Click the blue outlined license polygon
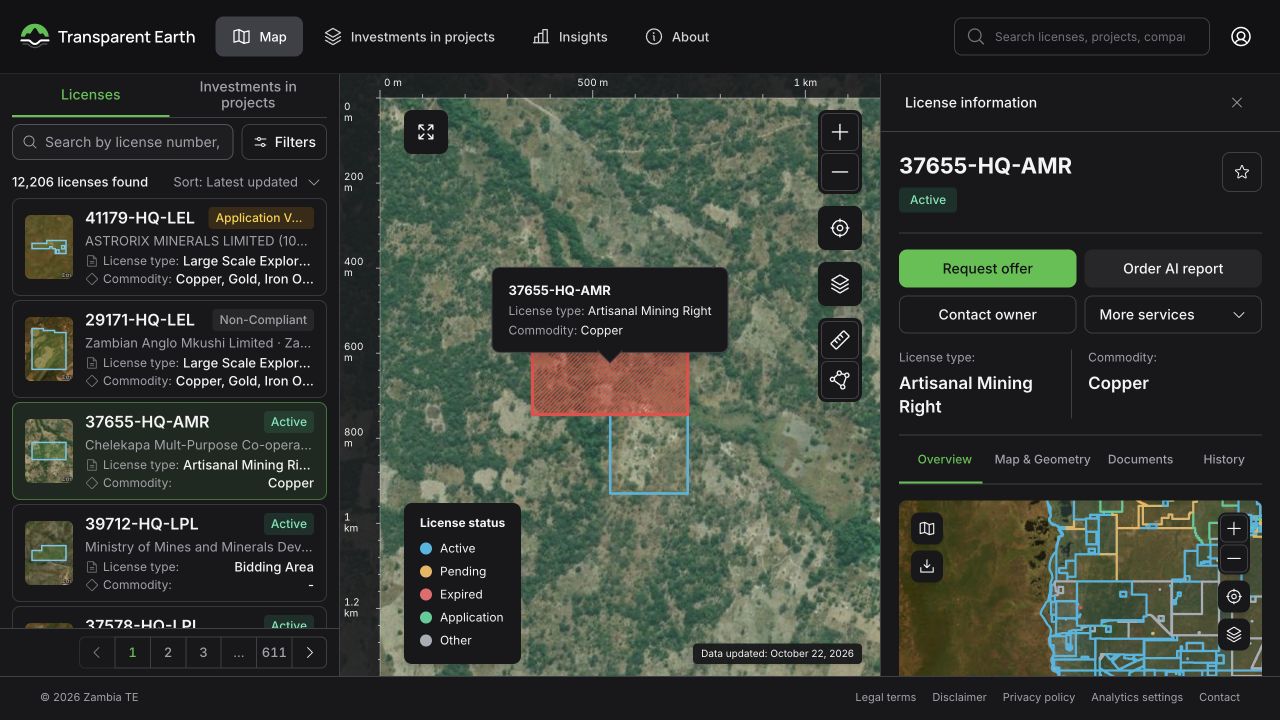 (x=649, y=455)
